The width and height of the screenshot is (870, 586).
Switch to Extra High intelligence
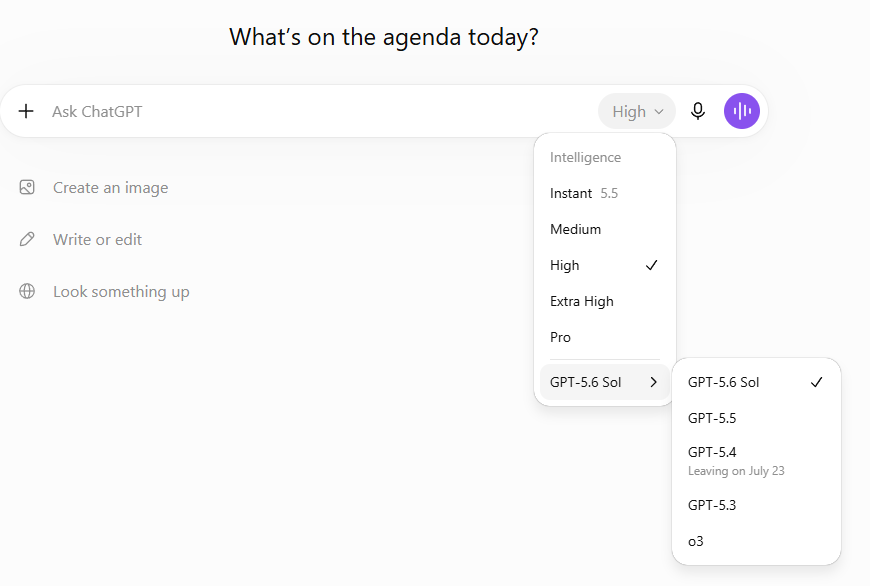(x=605, y=301)
